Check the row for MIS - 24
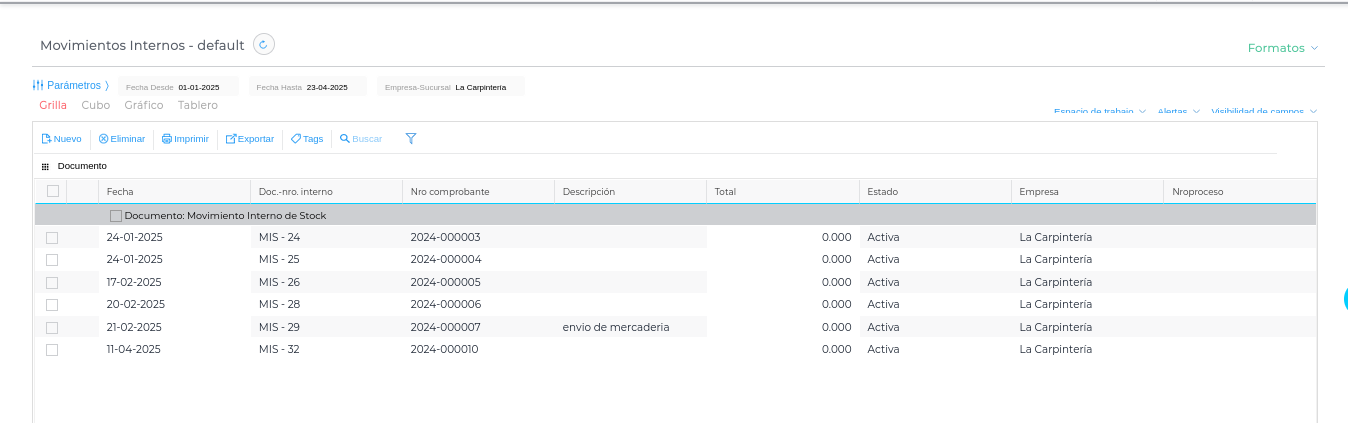 click(x=52, y=237)
